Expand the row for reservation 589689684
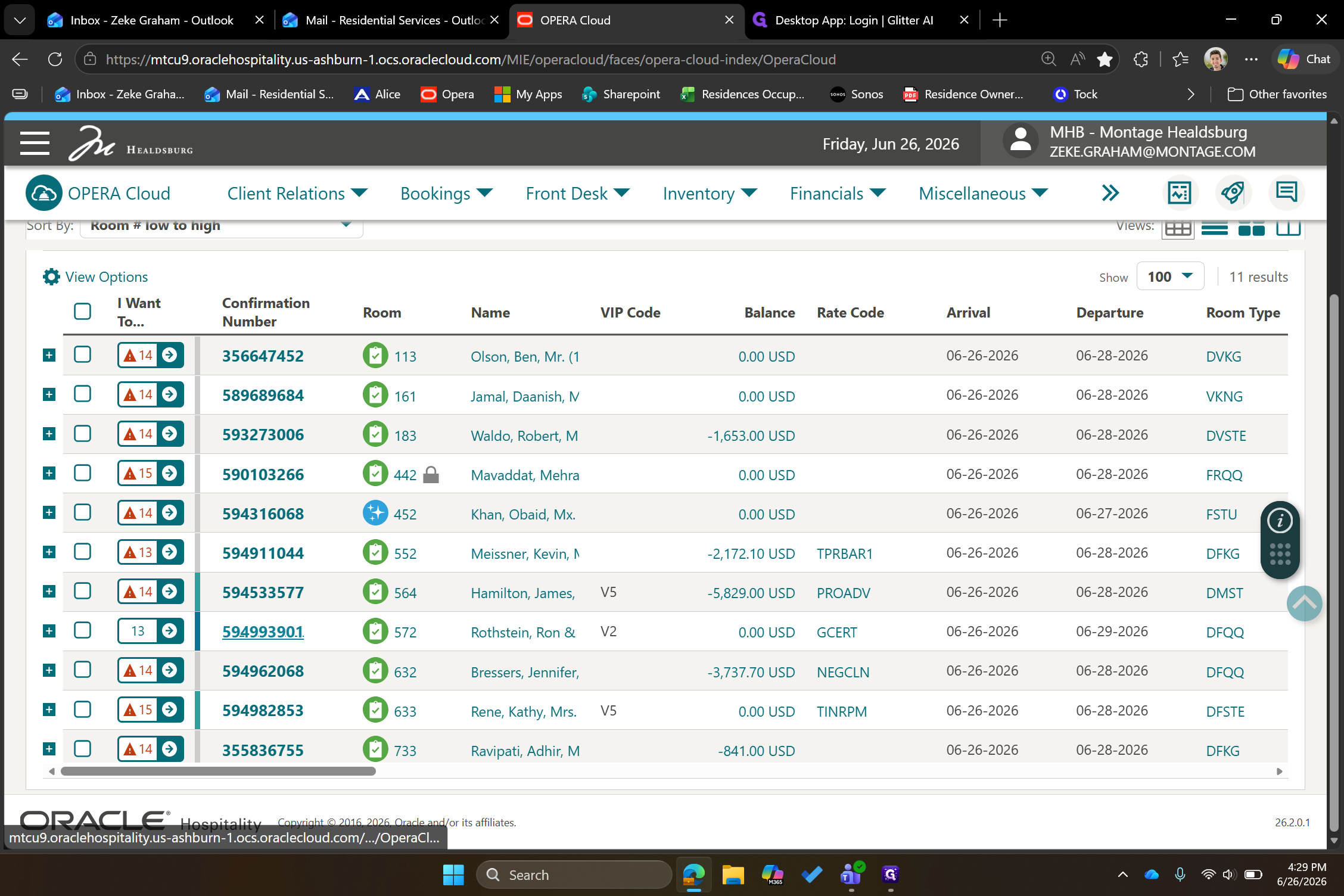 49,394
